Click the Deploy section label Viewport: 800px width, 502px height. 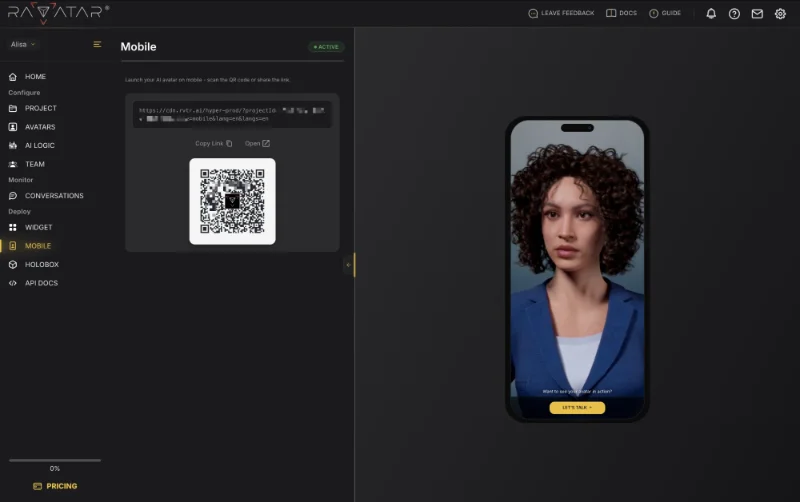click(19, 212)
